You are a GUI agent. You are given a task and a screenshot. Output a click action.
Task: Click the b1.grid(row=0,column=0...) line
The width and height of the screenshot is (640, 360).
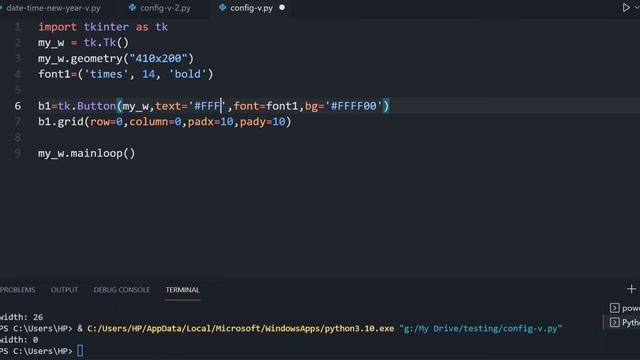point(164,122)
